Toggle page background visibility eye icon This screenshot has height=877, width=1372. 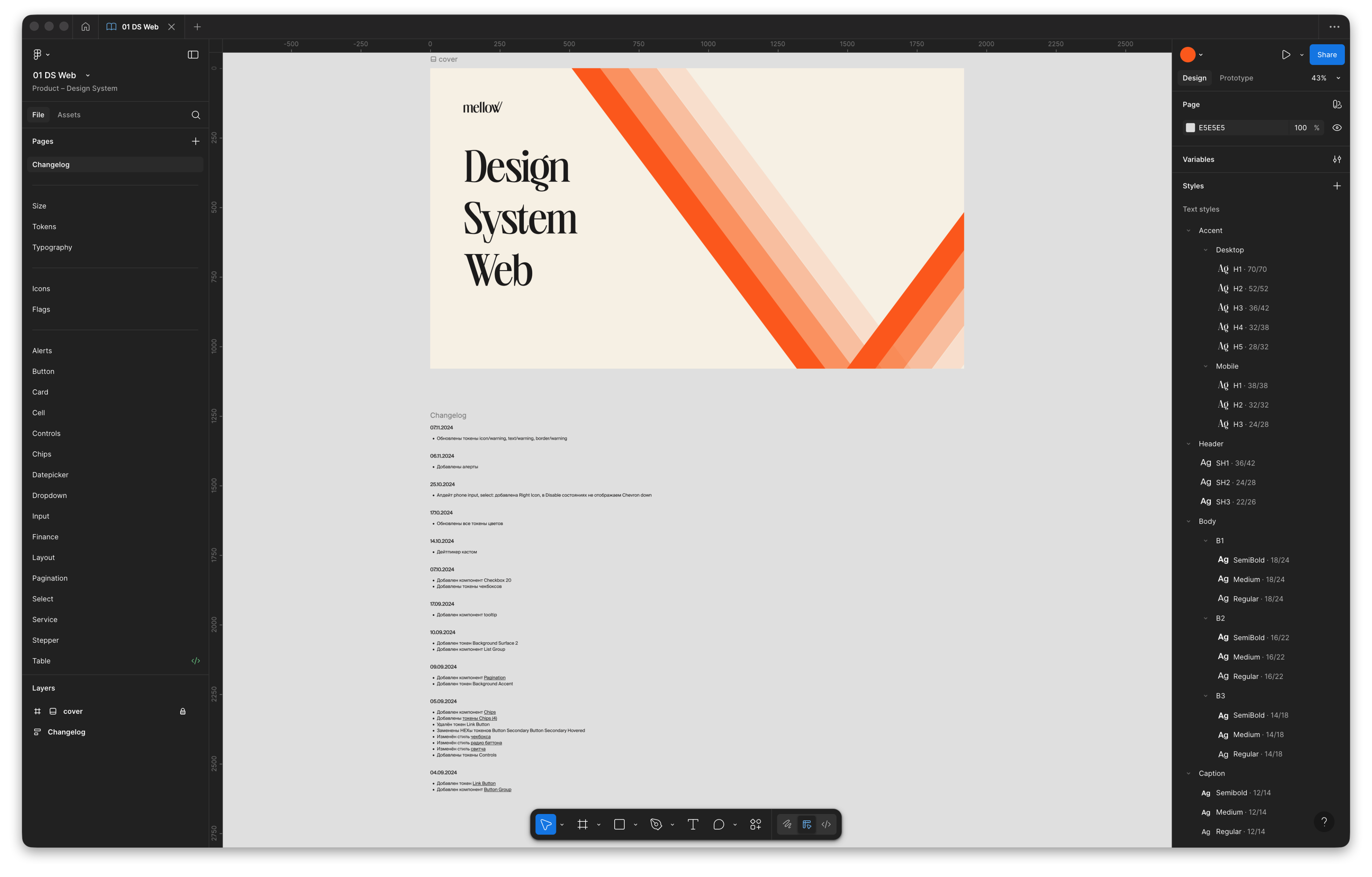click(1337, 128)
